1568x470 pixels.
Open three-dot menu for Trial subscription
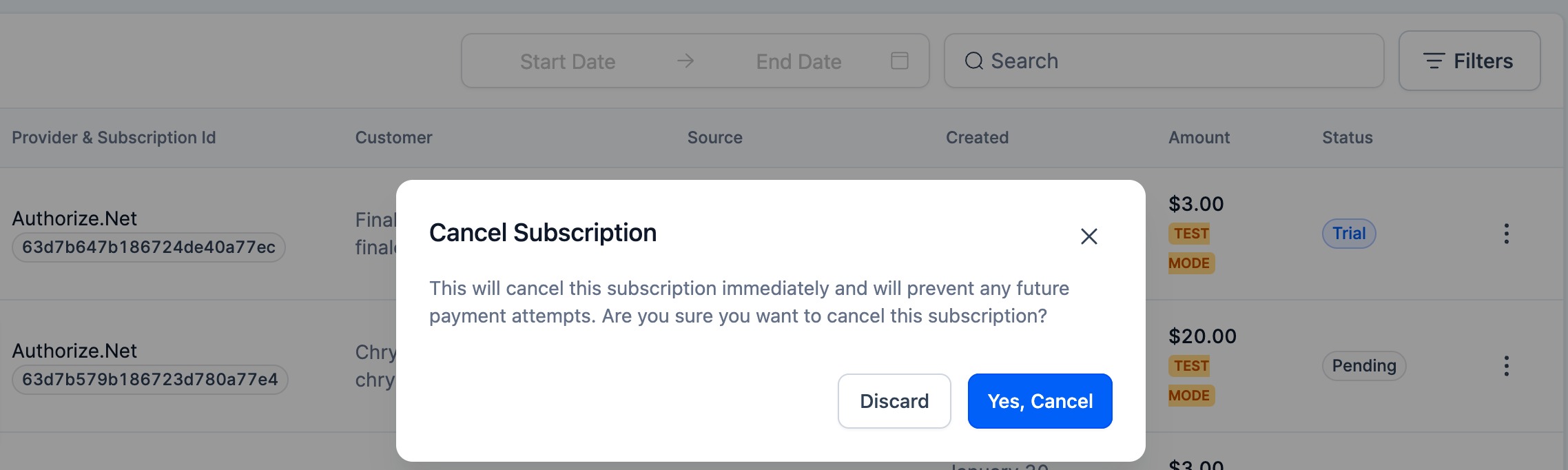pyautogui.click(x=1506, y=234)
